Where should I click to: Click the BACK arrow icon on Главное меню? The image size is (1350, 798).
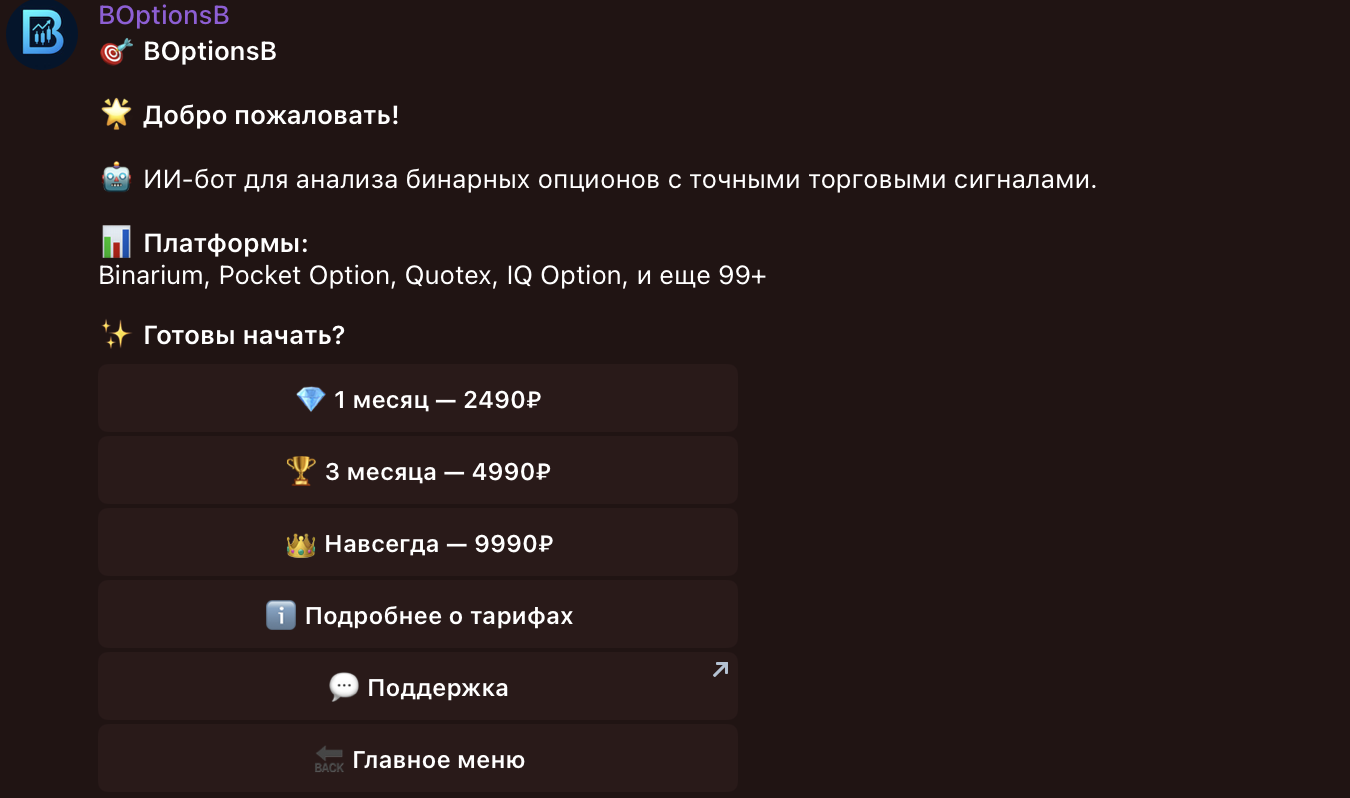point(328,758)
